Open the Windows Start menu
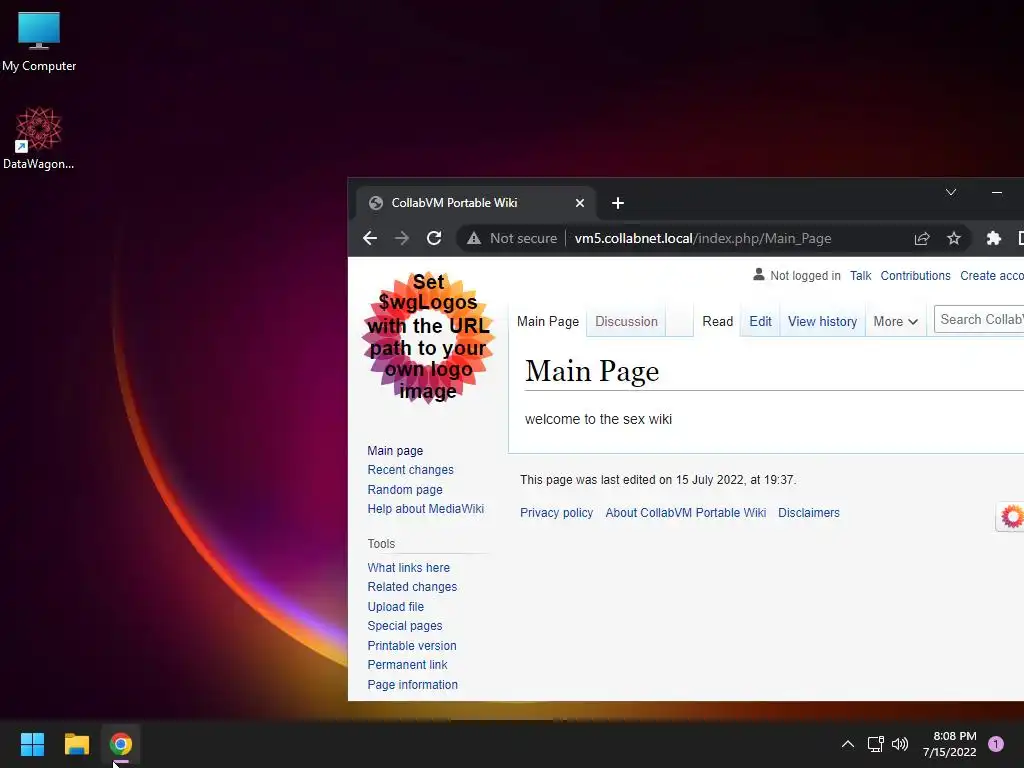Image resolution: width=1024 pixels, height=768 pixels. (x=32, y=744)
